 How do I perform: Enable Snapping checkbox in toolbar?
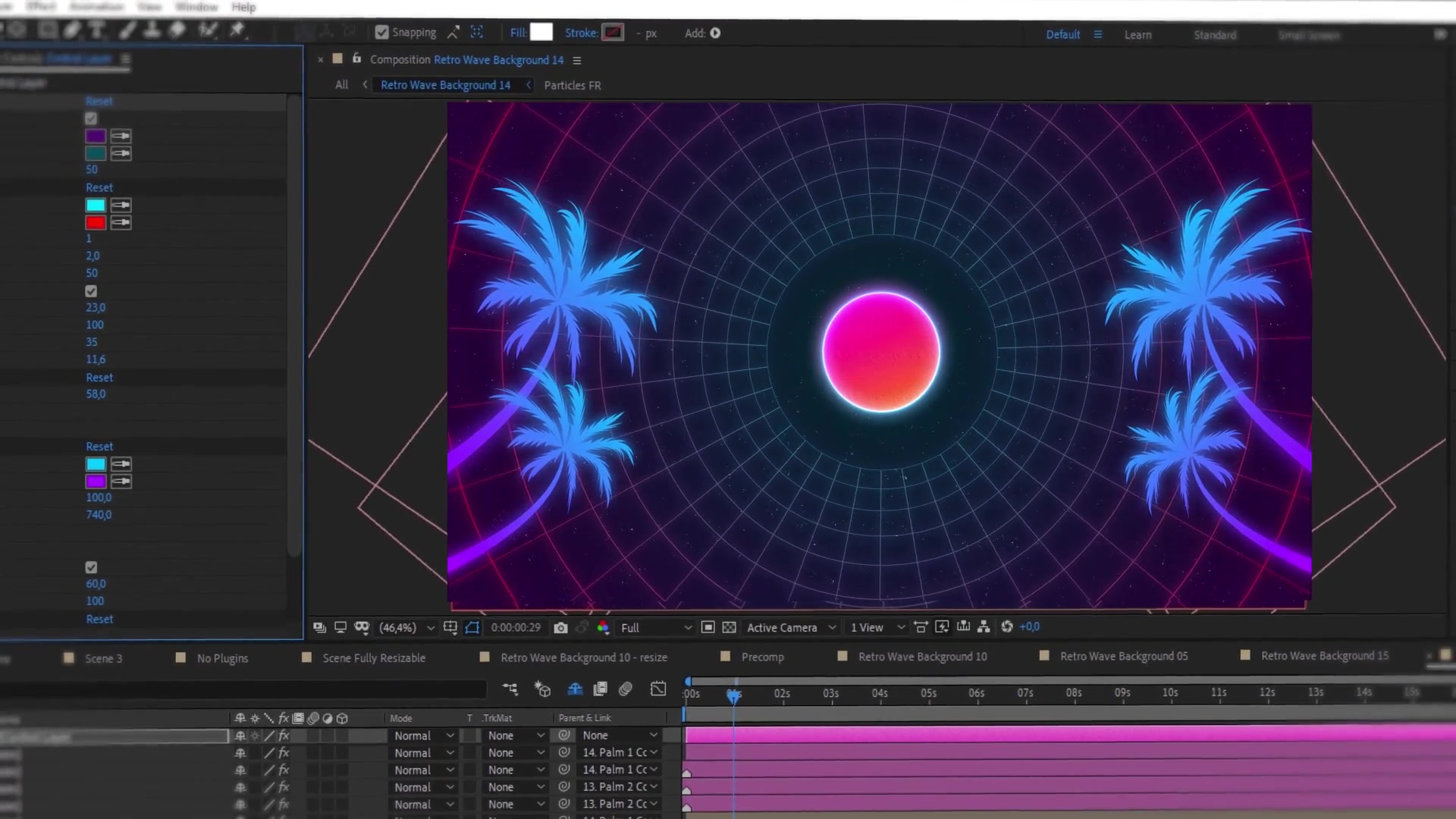coord(382,32)
